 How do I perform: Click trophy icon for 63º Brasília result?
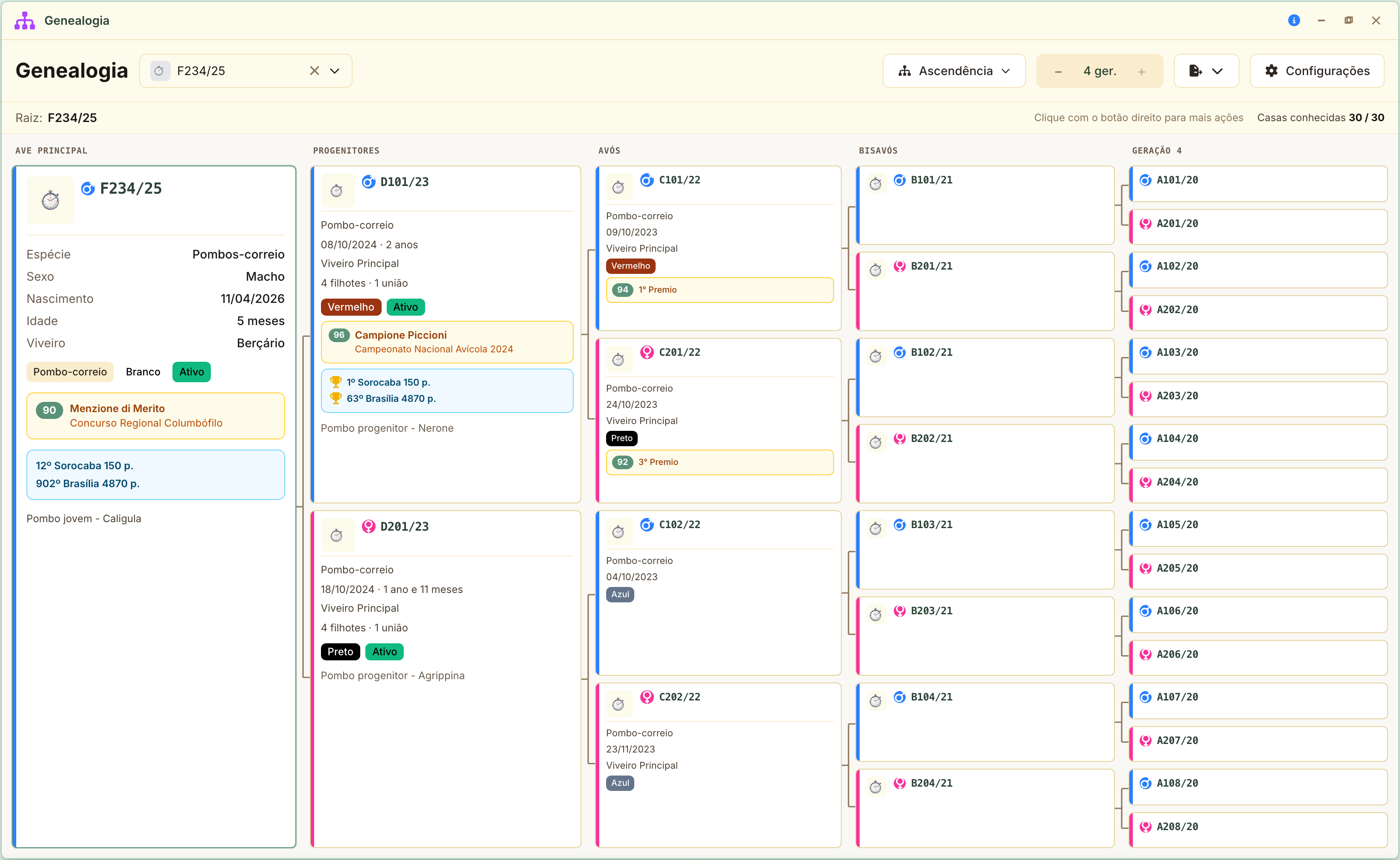coord(336,398)
